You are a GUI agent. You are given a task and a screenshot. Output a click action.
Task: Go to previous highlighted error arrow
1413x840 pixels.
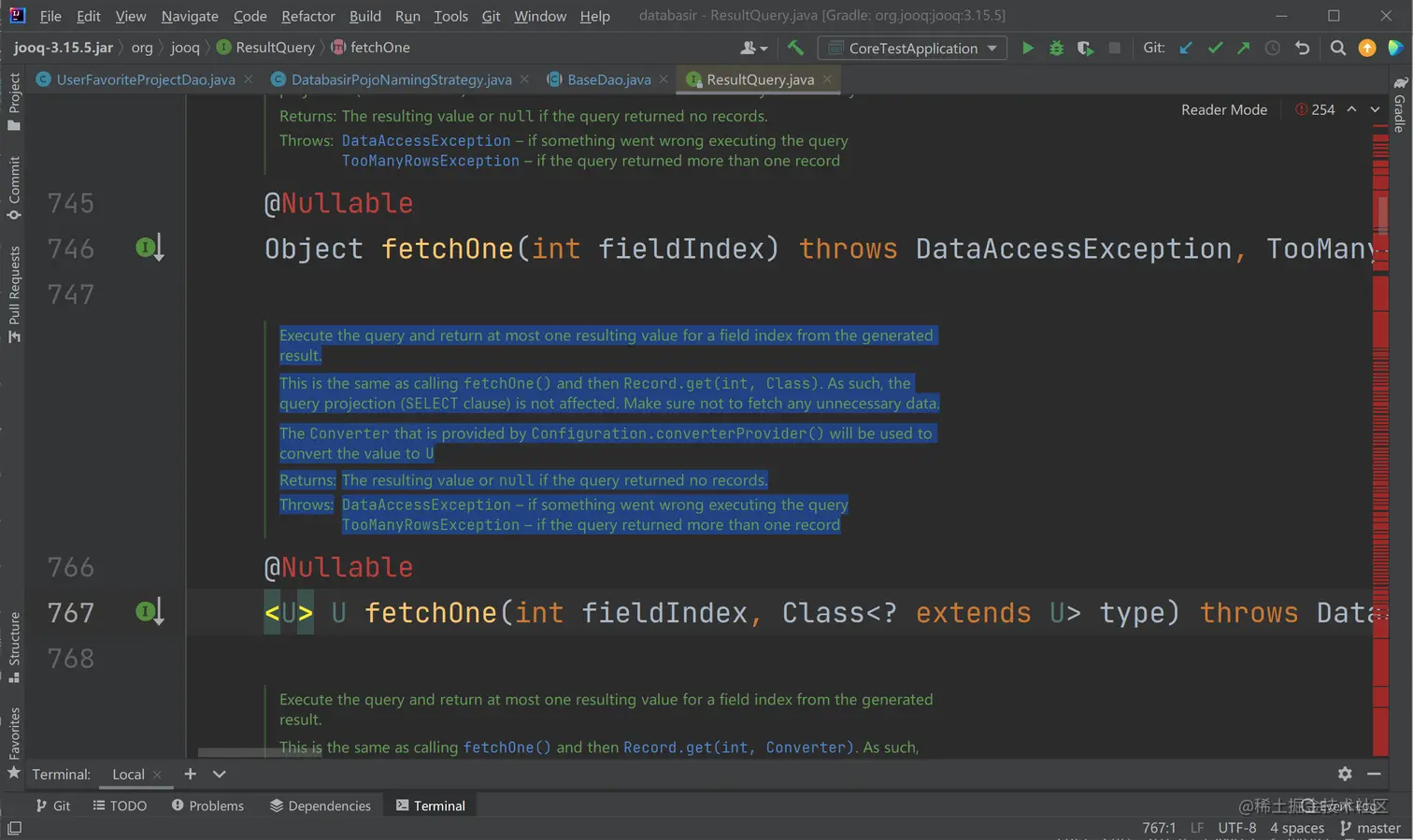(x=1351, y=109)
